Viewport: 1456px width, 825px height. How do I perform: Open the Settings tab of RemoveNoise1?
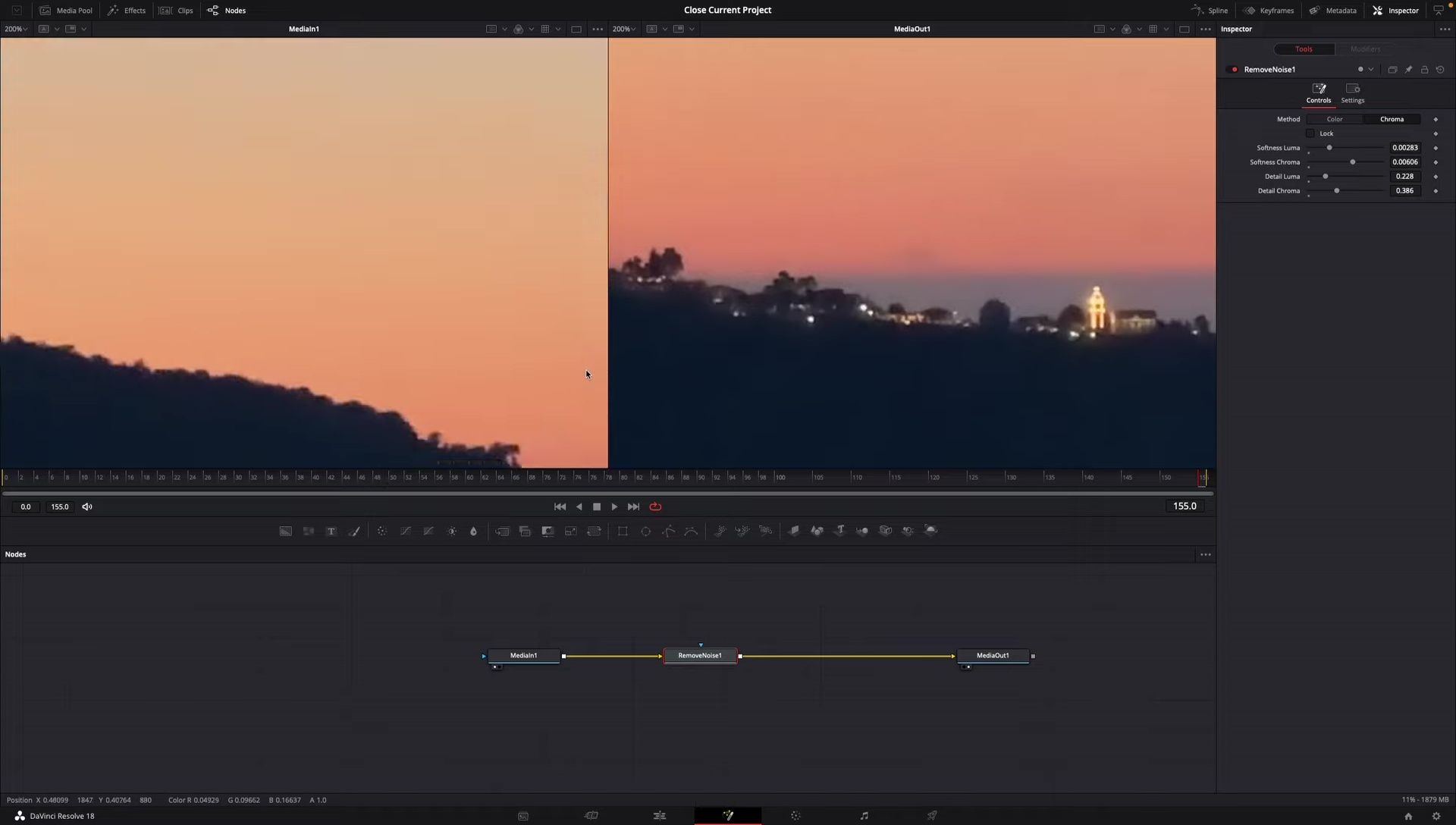coord(1352,94)
